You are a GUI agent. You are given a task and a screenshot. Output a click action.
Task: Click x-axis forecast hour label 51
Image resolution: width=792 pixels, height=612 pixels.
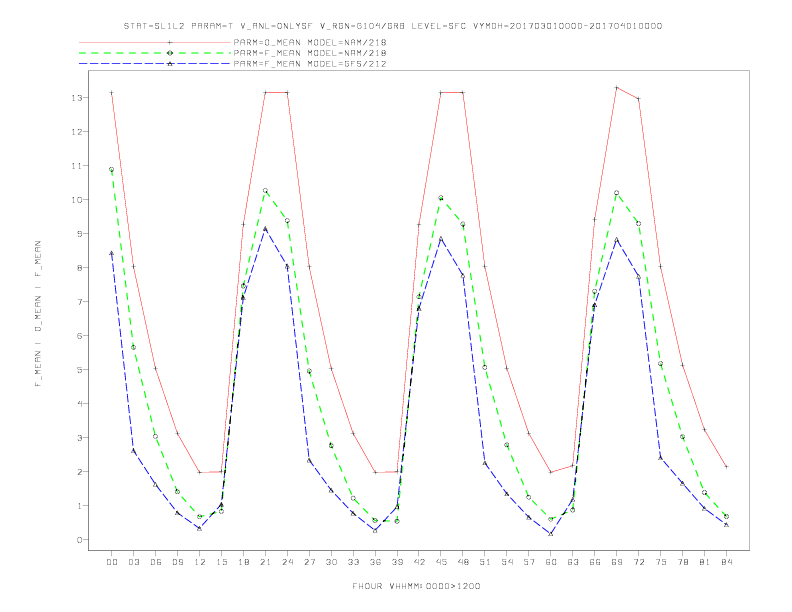(x=485, y=562)
